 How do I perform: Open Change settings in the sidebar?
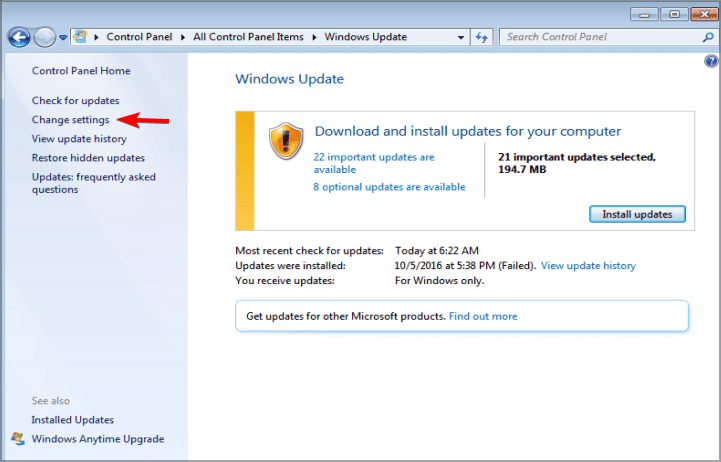pos(70,120)
